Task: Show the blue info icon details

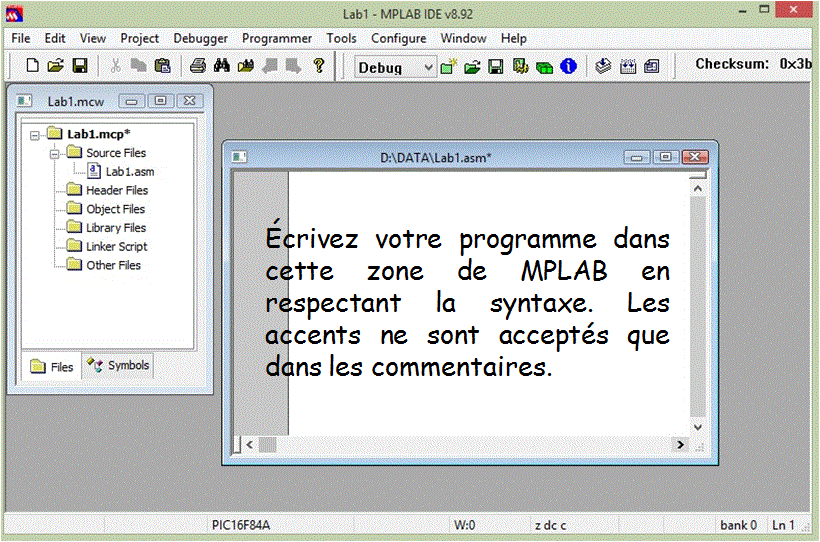Action: 568,66
